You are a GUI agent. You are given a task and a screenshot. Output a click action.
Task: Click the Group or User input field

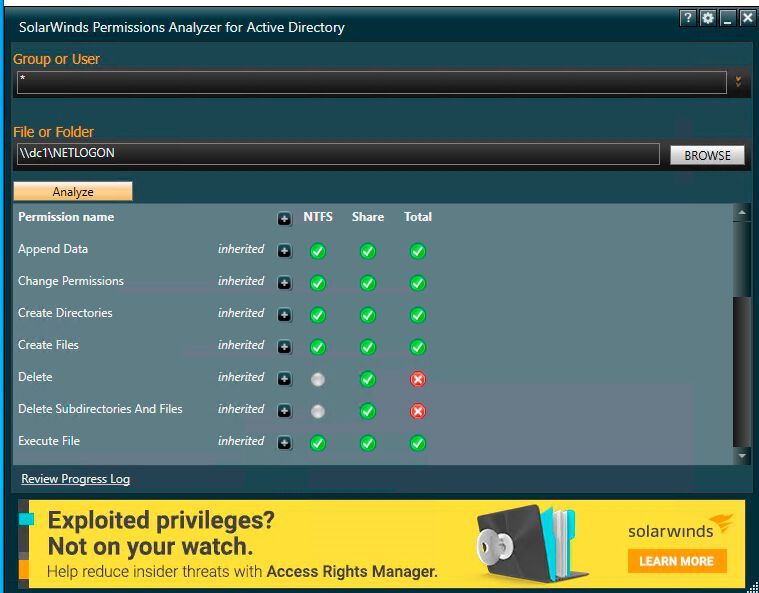[372, 82]
